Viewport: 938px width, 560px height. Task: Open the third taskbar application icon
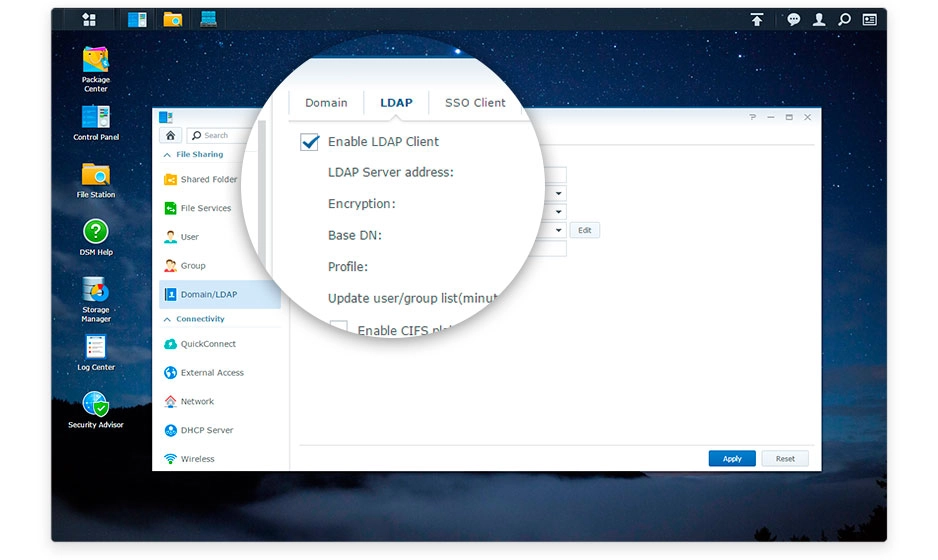[208, 20]
